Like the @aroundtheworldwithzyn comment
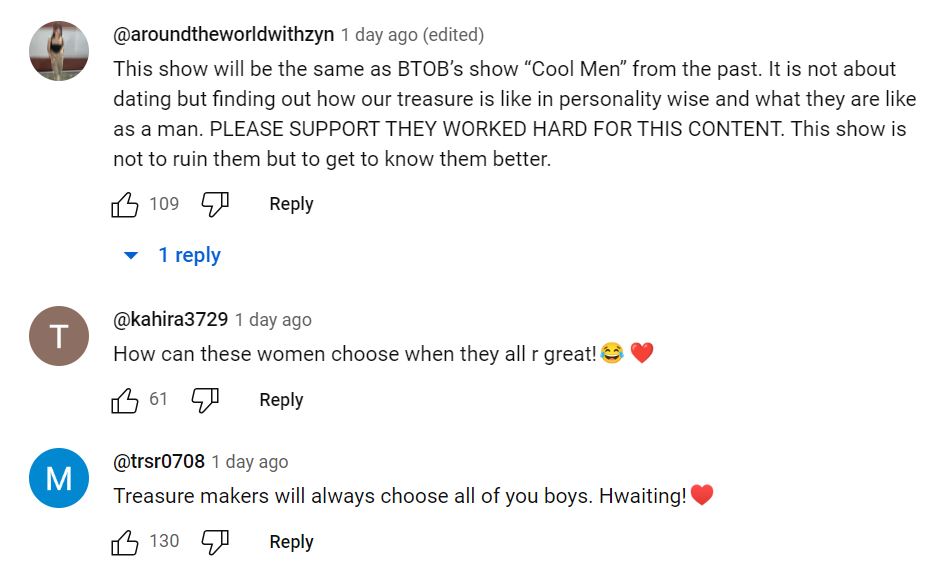 tap(125, 205)
